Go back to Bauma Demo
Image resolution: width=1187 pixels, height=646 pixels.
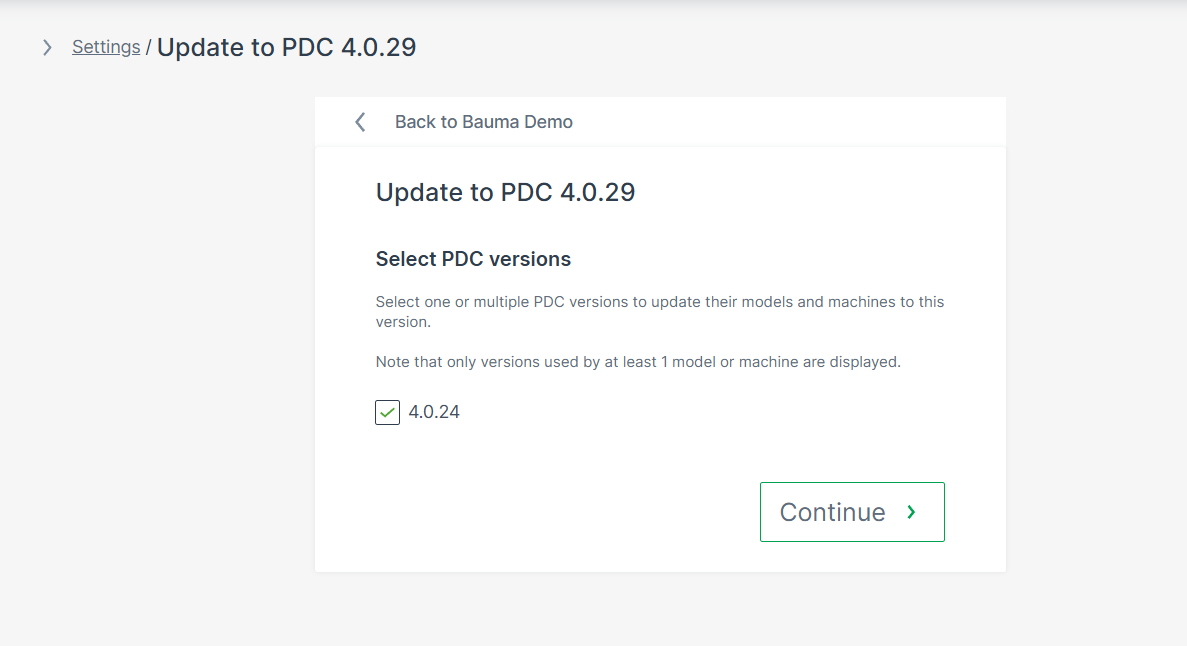[x=483, y=122]
